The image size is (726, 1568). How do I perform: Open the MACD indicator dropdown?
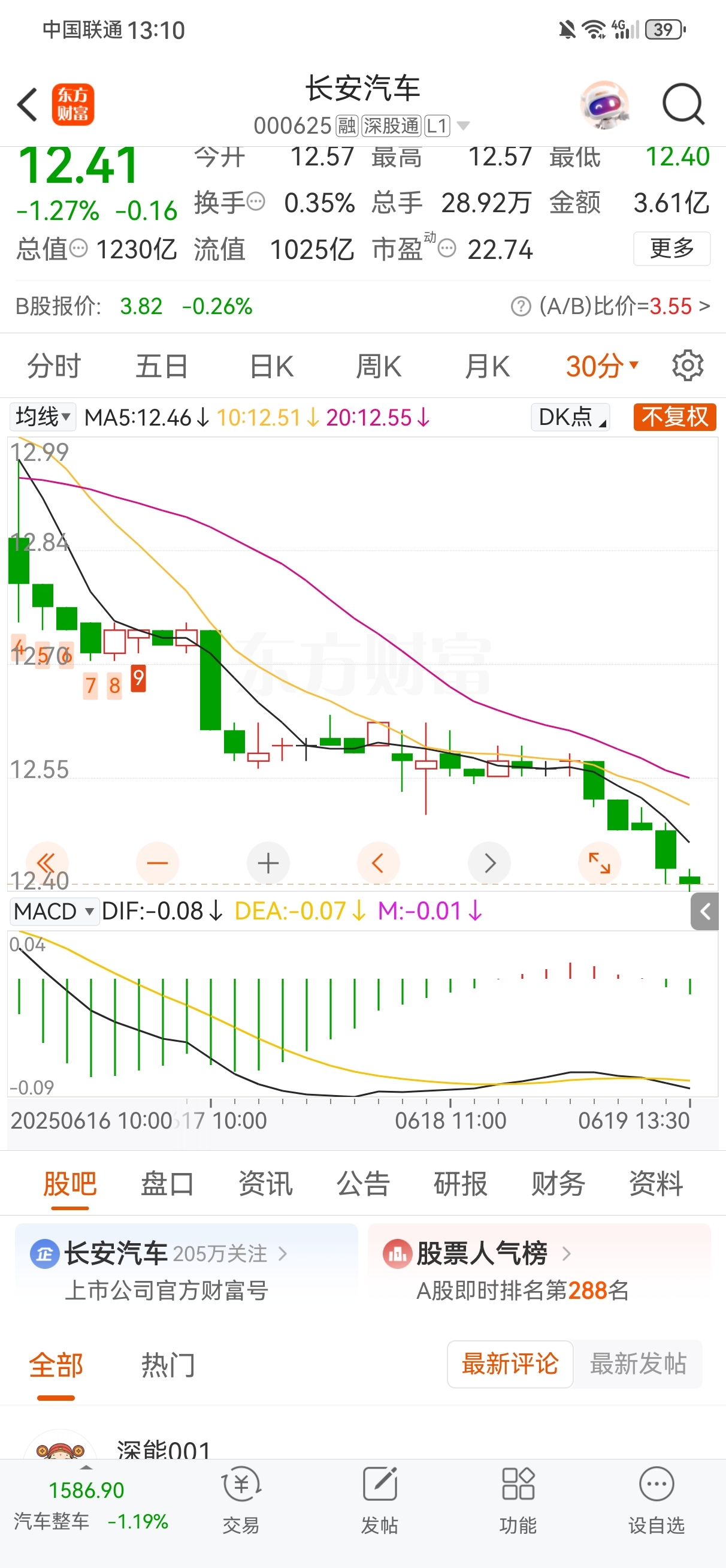(54, 911)
